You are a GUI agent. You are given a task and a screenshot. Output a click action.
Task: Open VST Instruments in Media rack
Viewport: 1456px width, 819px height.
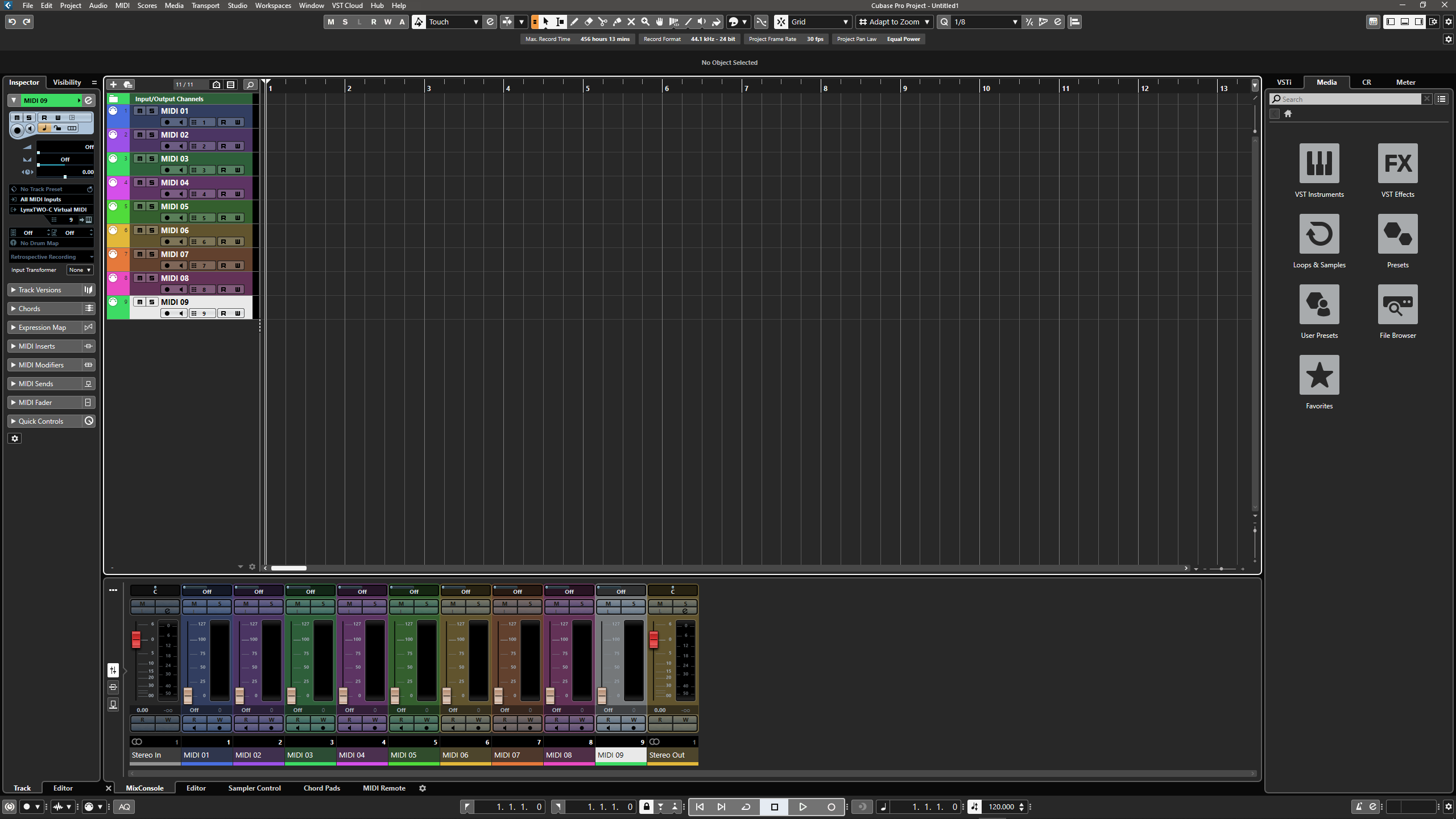point(1319,164)
